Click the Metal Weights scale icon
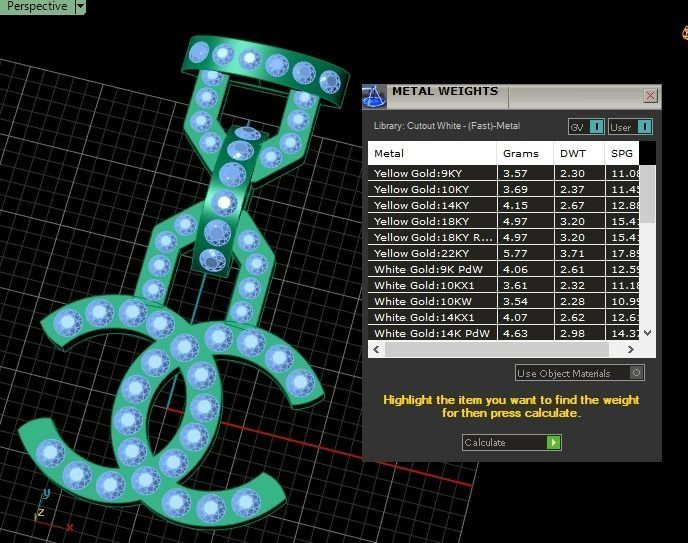Viewport: 688px width, 543px height. click(x=374, y=96)
